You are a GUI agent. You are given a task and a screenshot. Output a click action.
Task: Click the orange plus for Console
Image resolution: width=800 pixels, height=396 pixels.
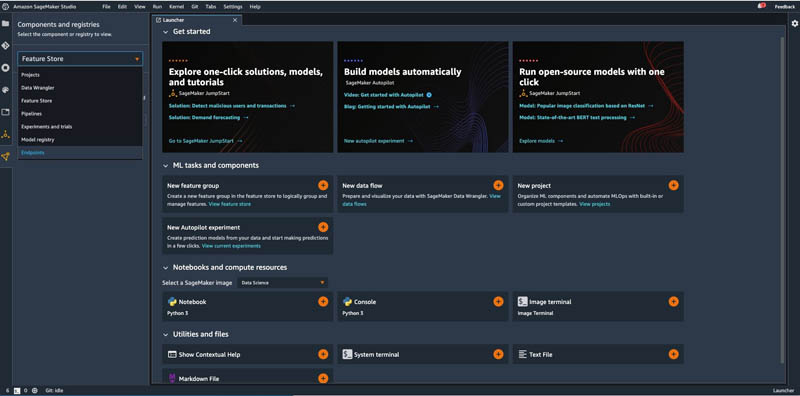[x=498, y=302]
